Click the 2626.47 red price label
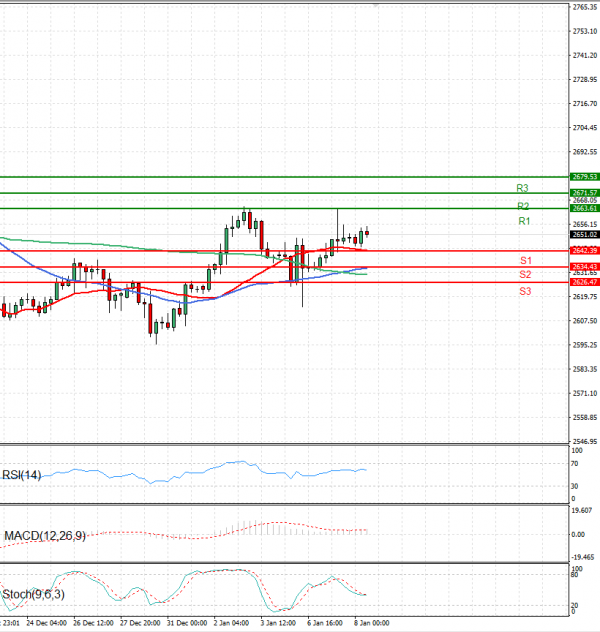The width and height of the screenshot is (600, 632). tap(585, 282)
